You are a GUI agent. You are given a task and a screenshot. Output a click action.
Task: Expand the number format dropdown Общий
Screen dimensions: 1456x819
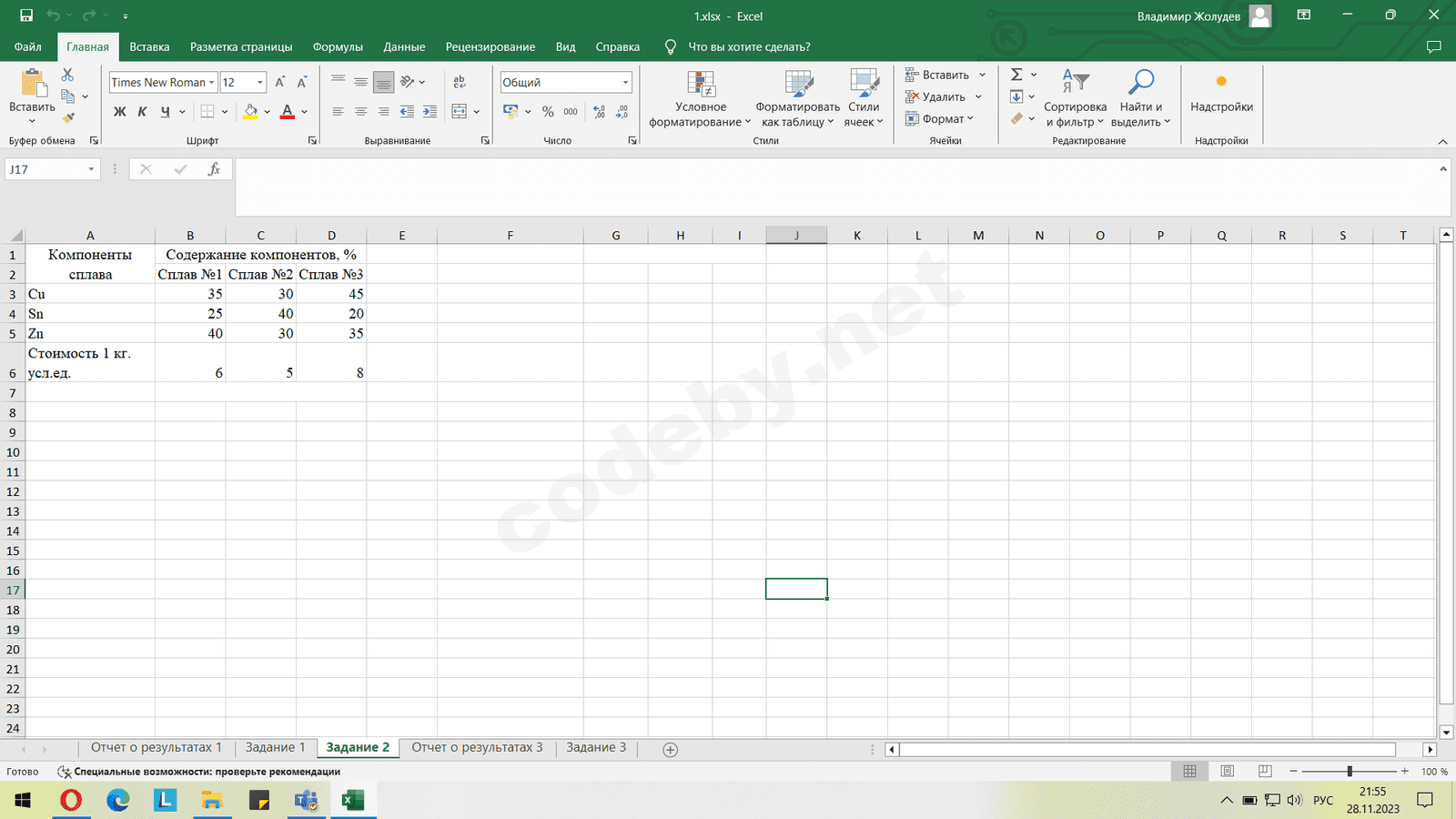click(625, 83)
